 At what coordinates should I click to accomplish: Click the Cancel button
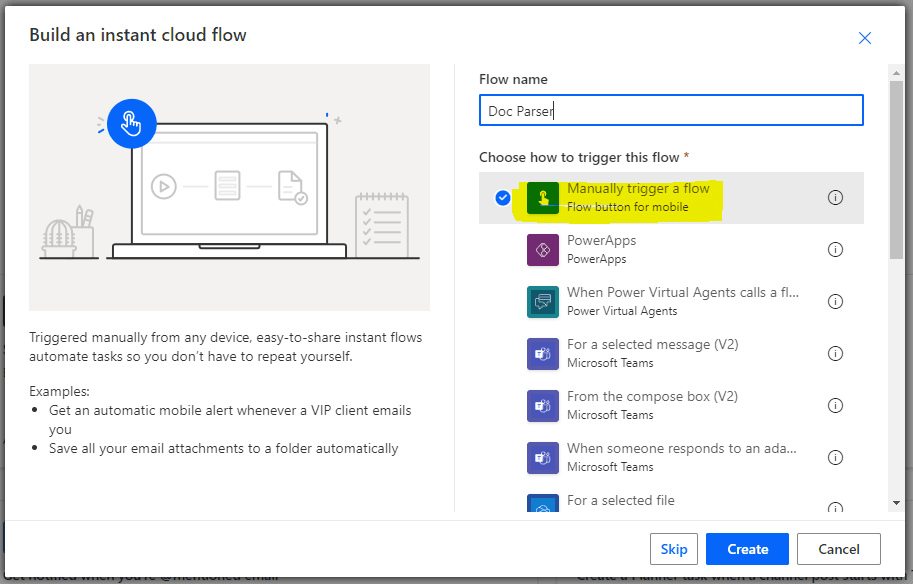click(838, 549)
